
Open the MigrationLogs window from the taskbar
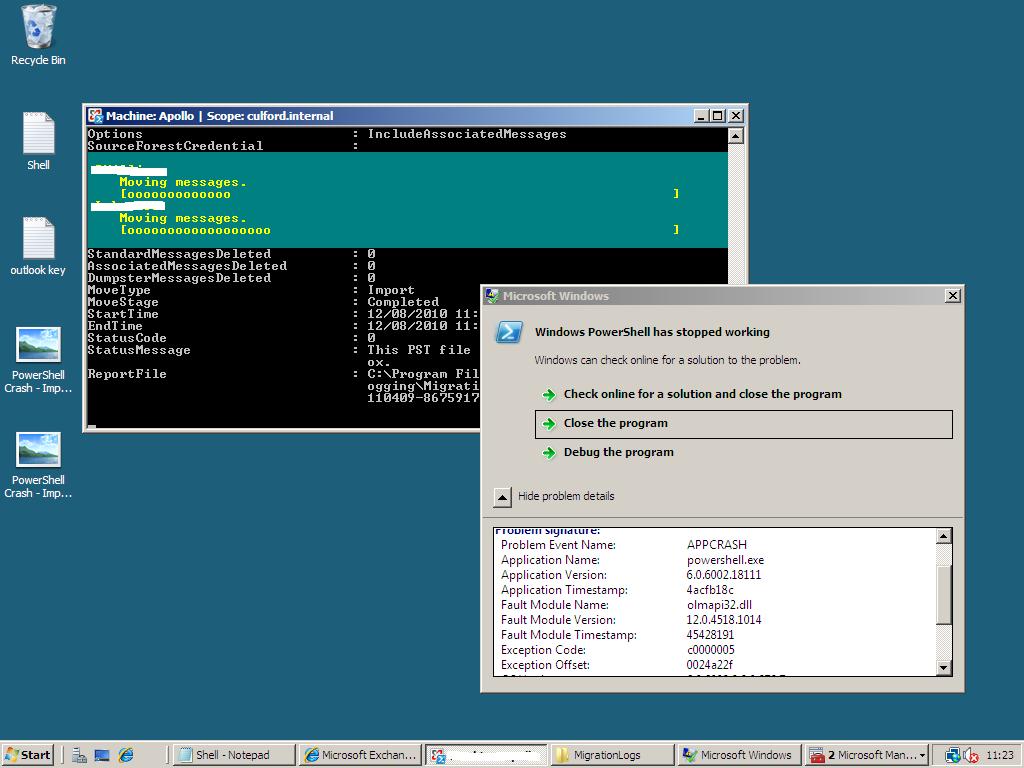612,755
